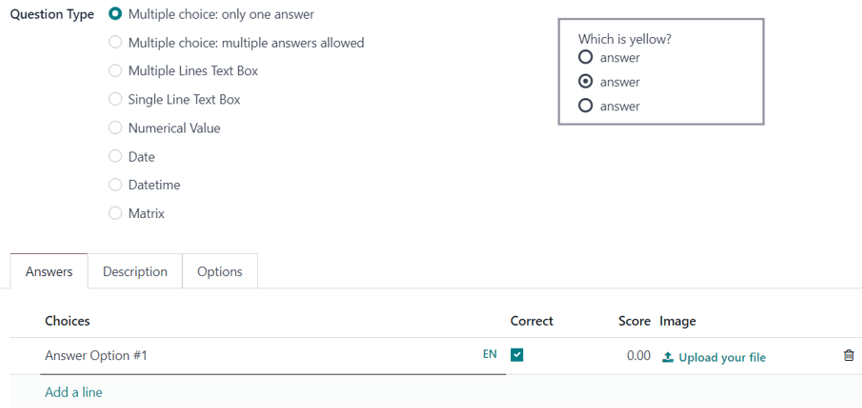This screenshot has width=862, height=408.
Task: Delete the Answer Option #1 row
Action: point(849,356)
